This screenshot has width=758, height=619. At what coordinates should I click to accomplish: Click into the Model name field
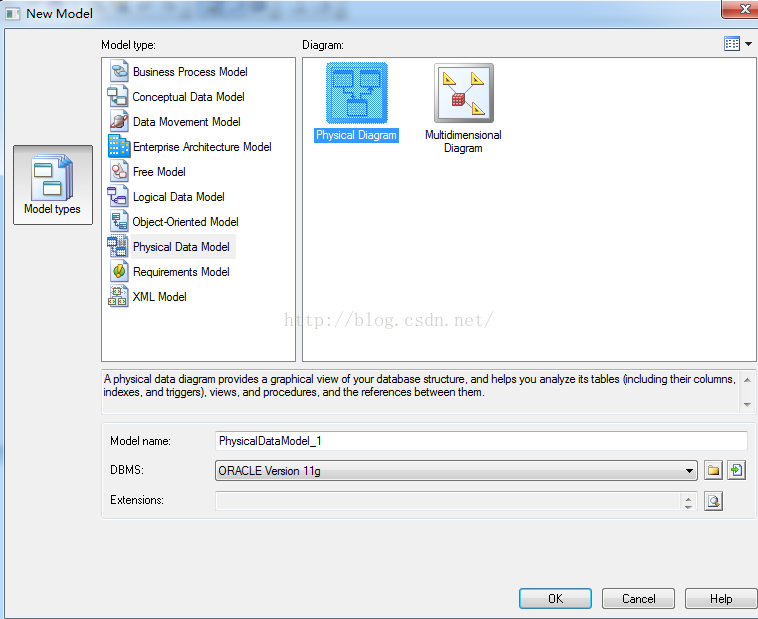pyautogui.click(x=481, y=441)
